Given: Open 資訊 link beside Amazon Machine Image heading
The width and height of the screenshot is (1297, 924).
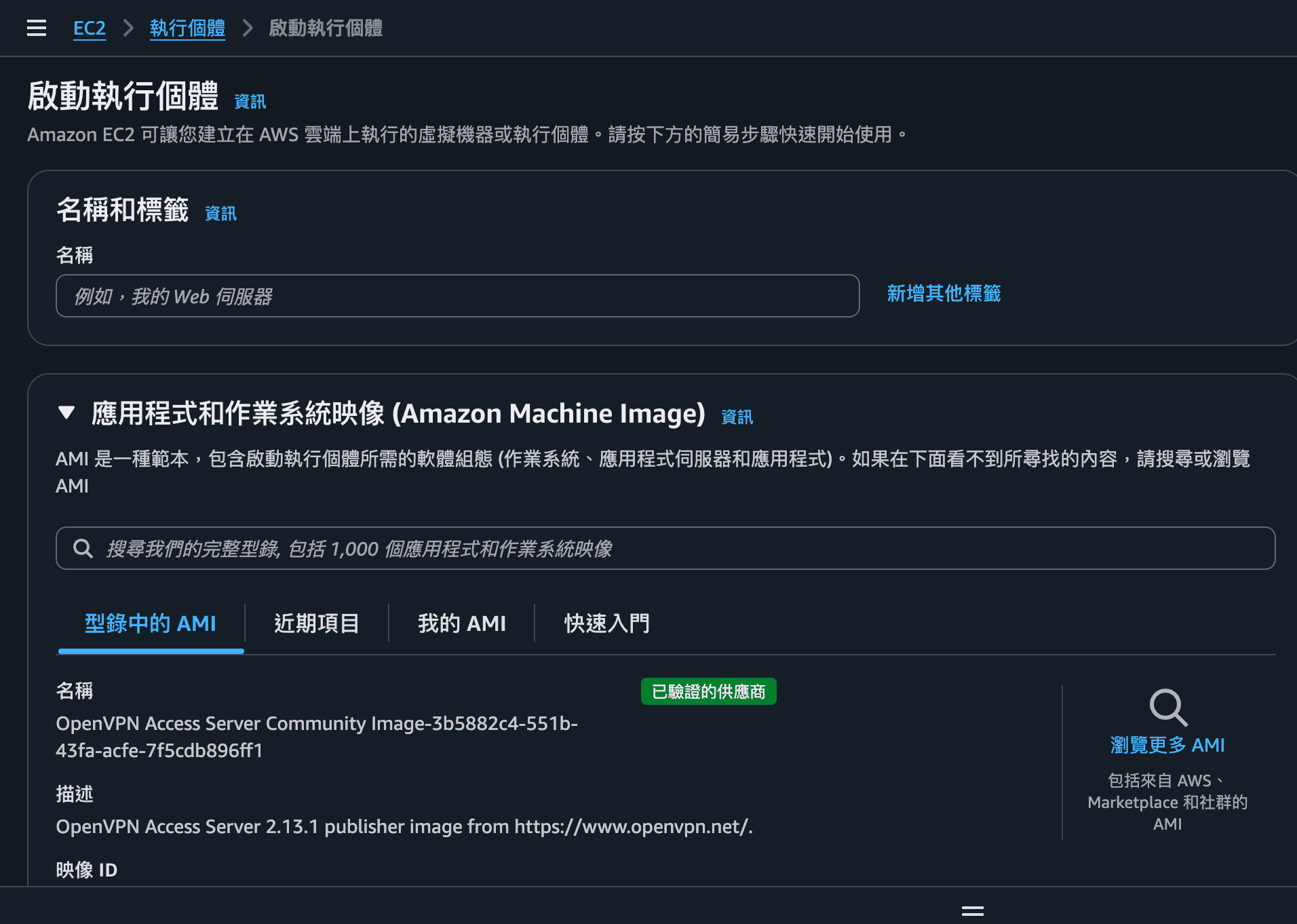Looking at the screenshot, I should pyautogui.click(x=737, y=417).
